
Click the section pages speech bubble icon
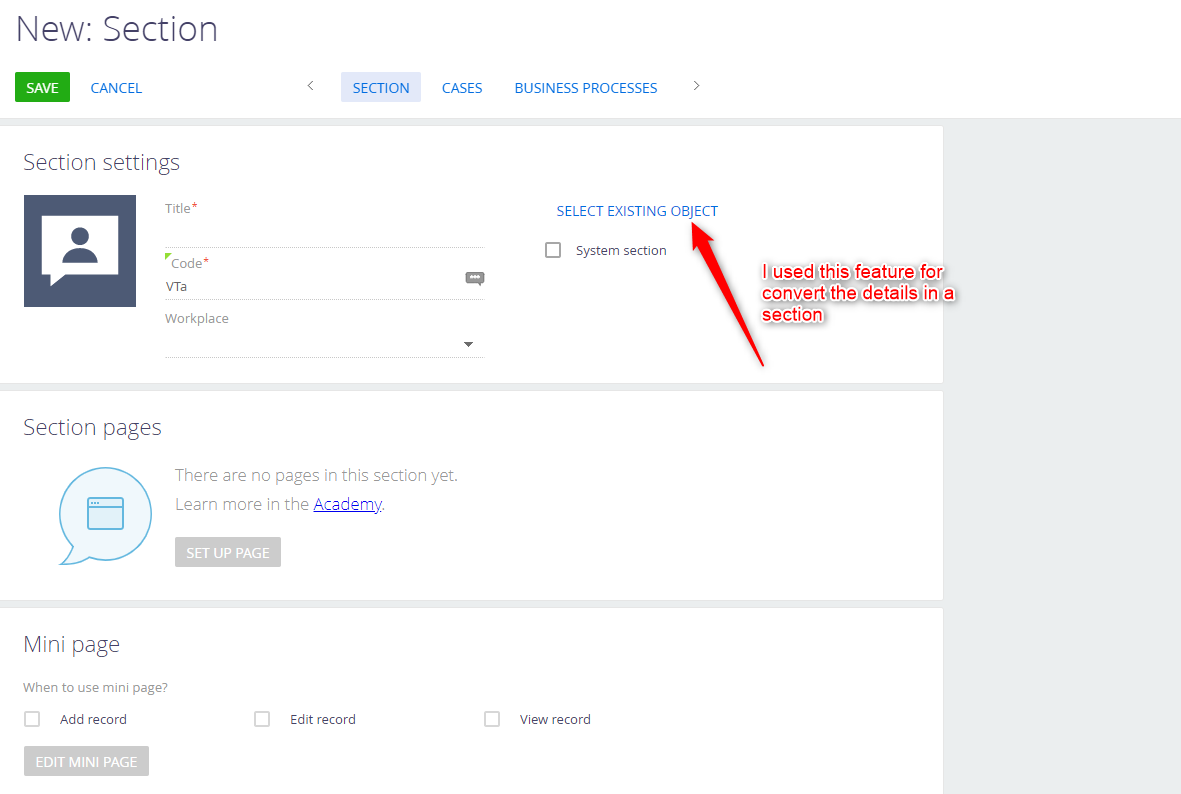point(105,516)
